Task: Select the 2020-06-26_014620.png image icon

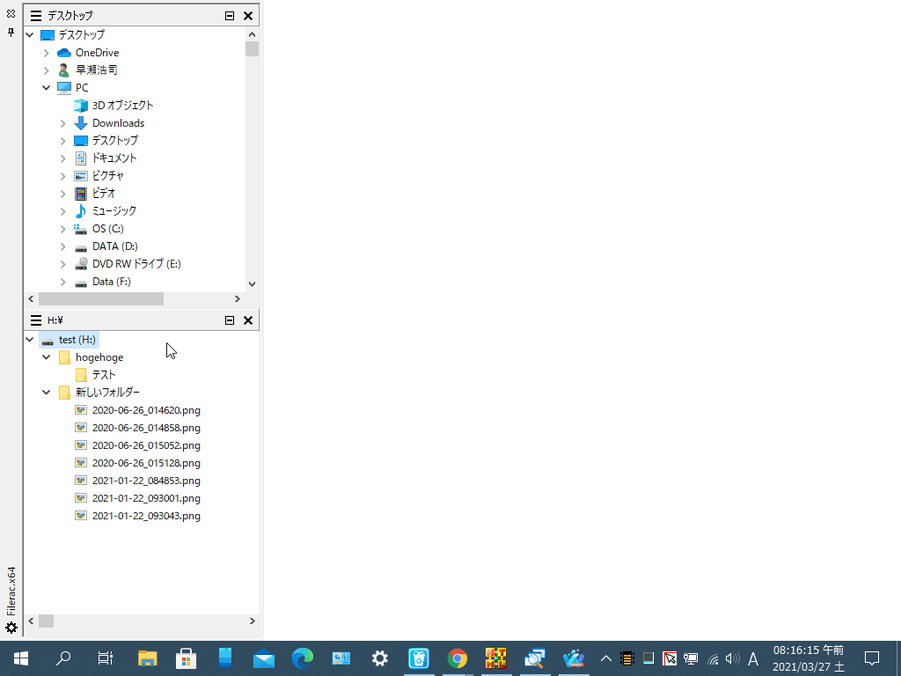Action: [x=81, y=410]
